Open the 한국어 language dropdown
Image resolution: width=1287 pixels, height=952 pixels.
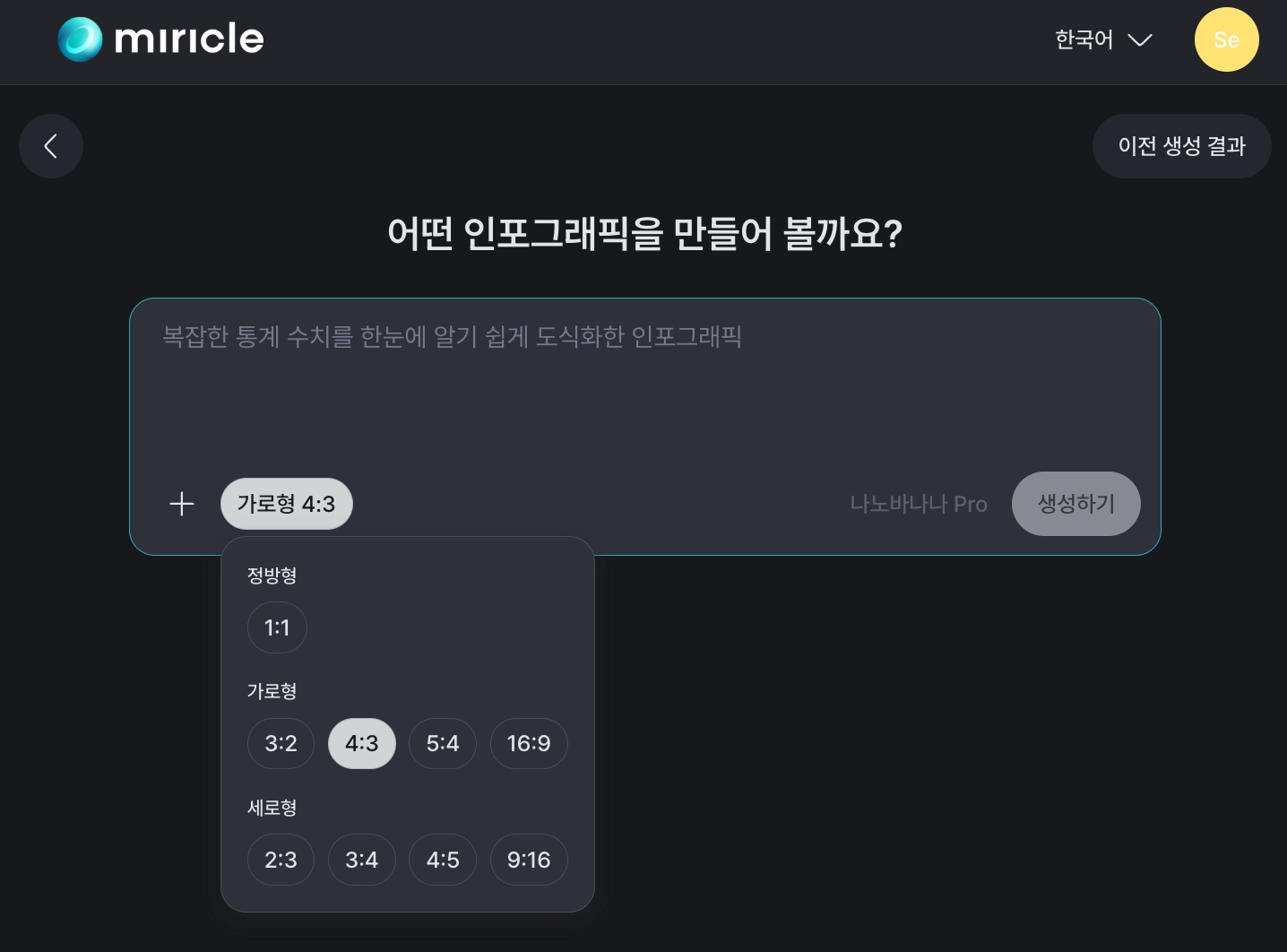[x=1102, y=39]
